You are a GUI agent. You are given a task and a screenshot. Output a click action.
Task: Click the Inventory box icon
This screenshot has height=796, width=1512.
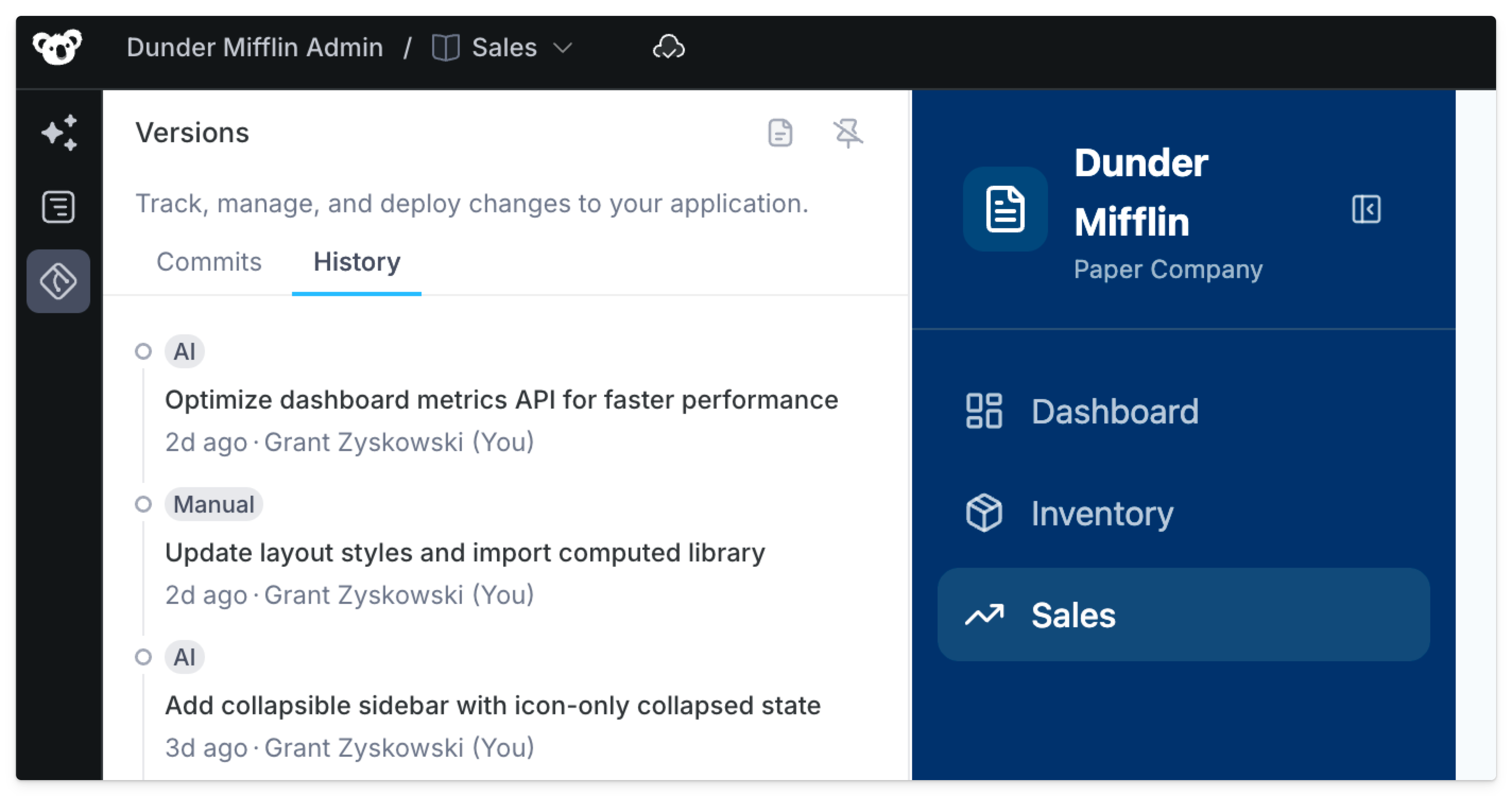coord(984,513)
